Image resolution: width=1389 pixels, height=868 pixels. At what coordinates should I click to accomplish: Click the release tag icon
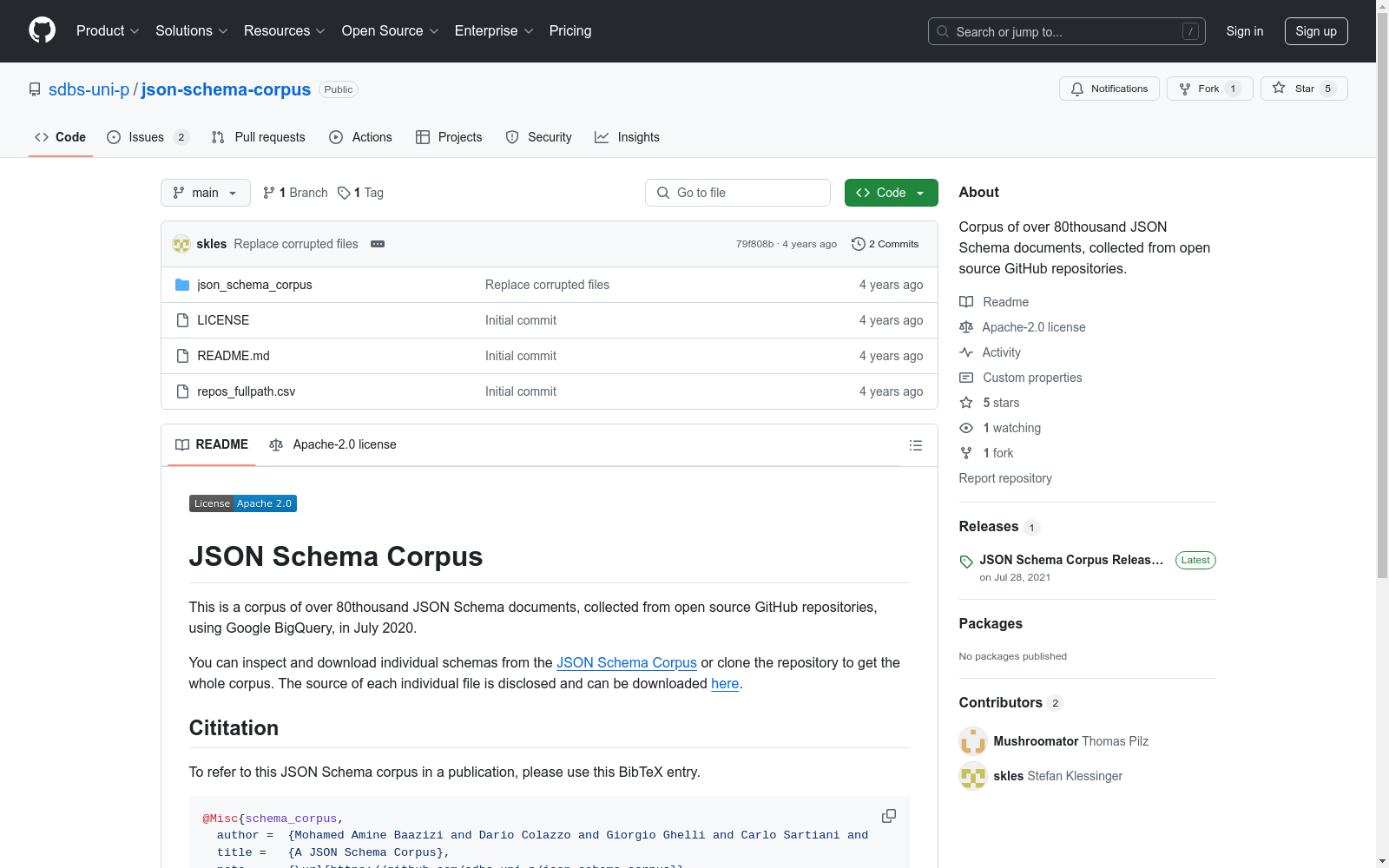point(966,562)
